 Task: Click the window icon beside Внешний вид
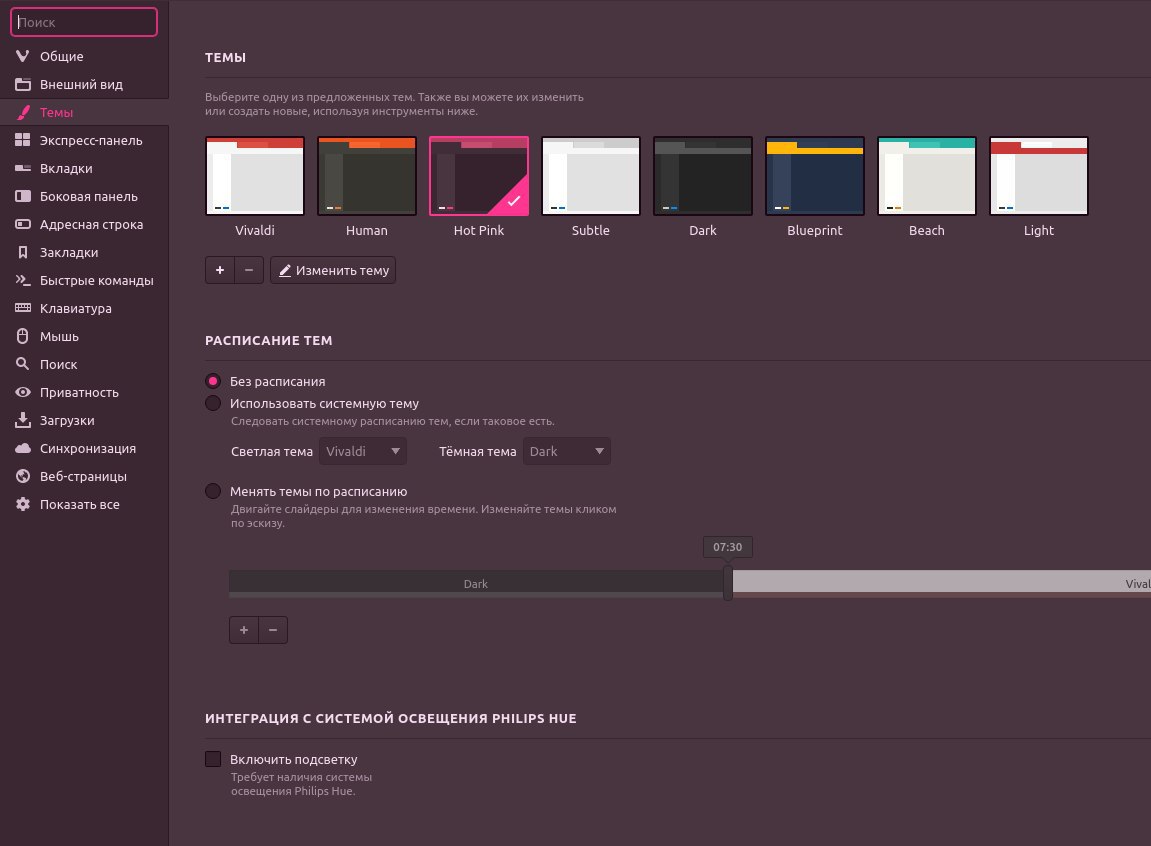click(23, 84)
